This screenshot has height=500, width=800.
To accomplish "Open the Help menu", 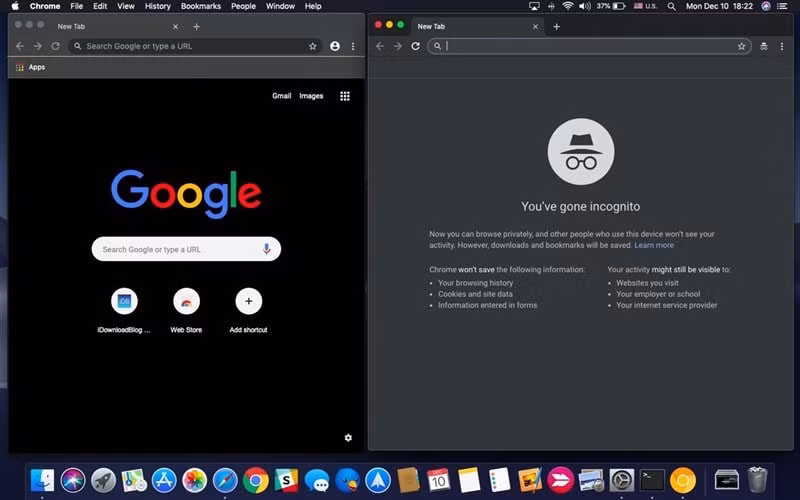I will point(313,6).
